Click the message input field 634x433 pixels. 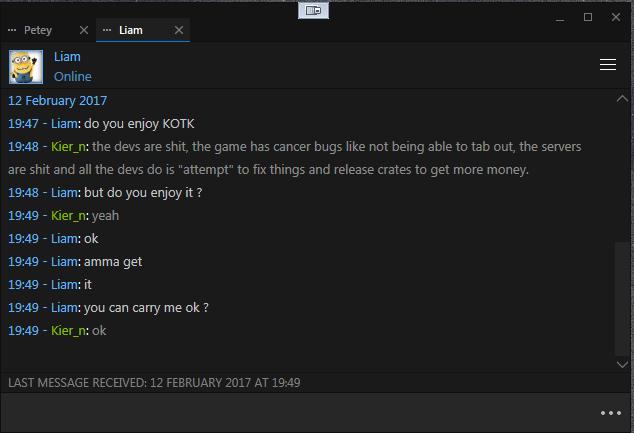click(299, 412)
